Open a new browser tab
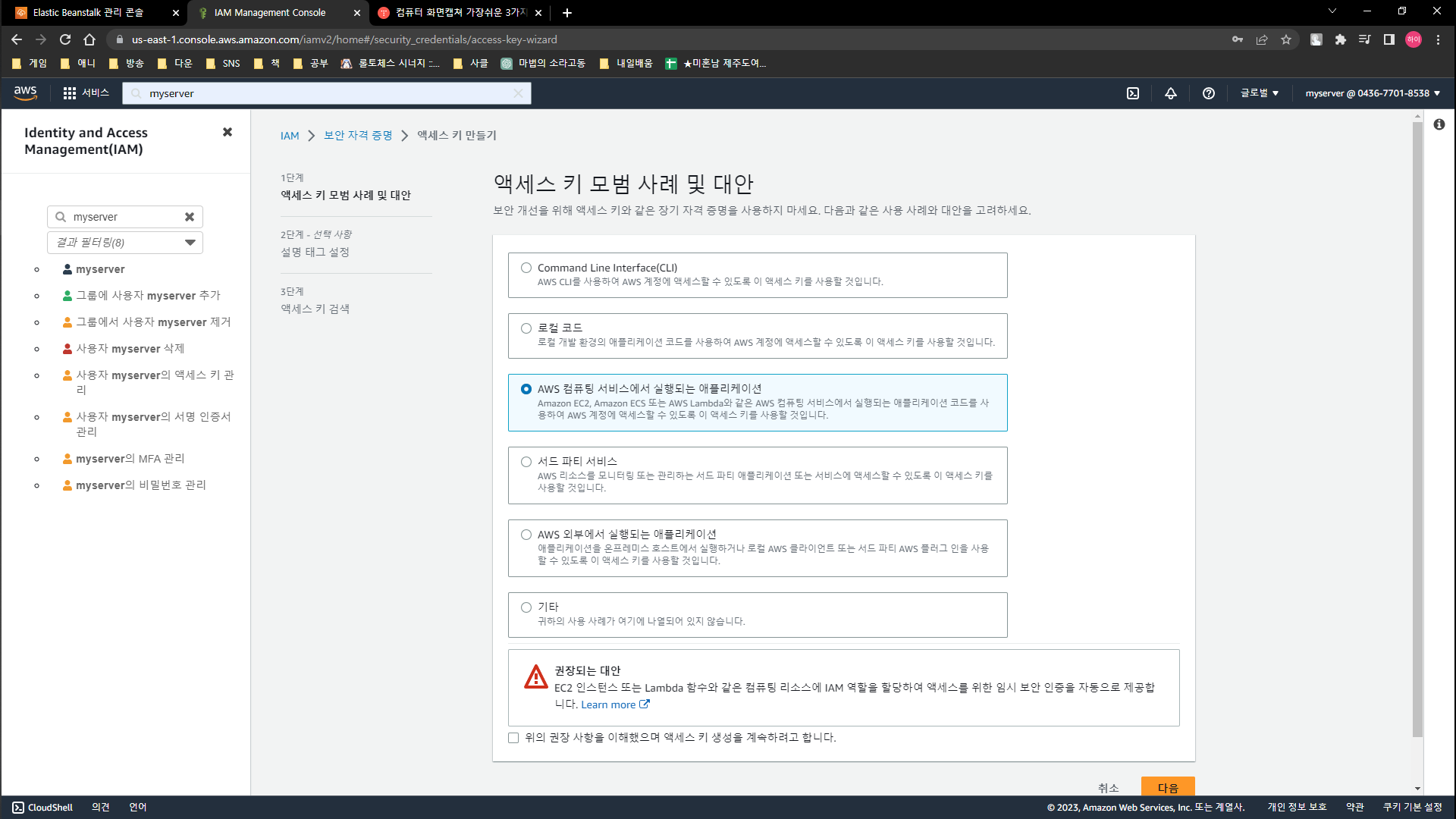Image resolution: width=1456 pixels, height=819 pixels. (567, 13)
